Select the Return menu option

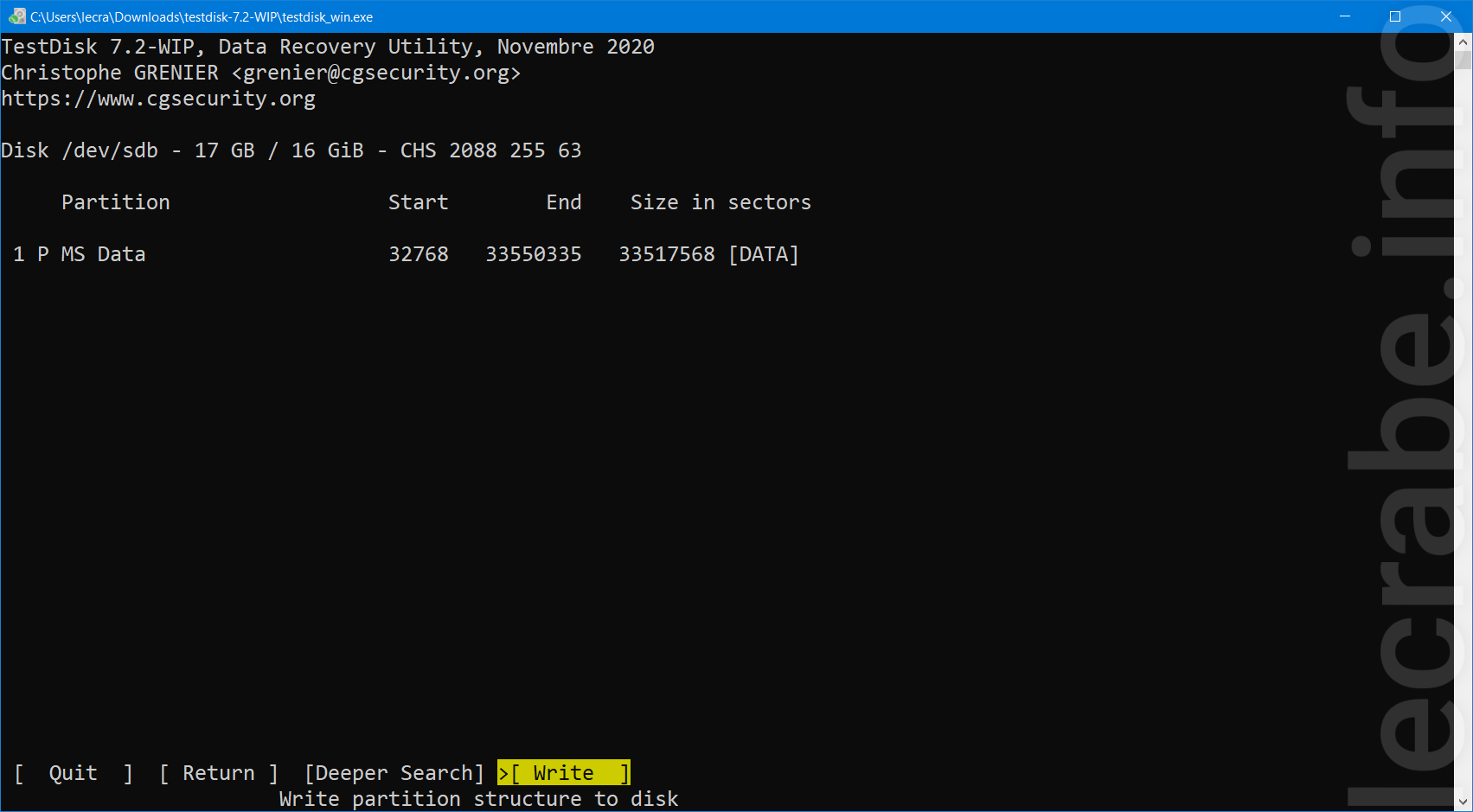click(219, 772)
